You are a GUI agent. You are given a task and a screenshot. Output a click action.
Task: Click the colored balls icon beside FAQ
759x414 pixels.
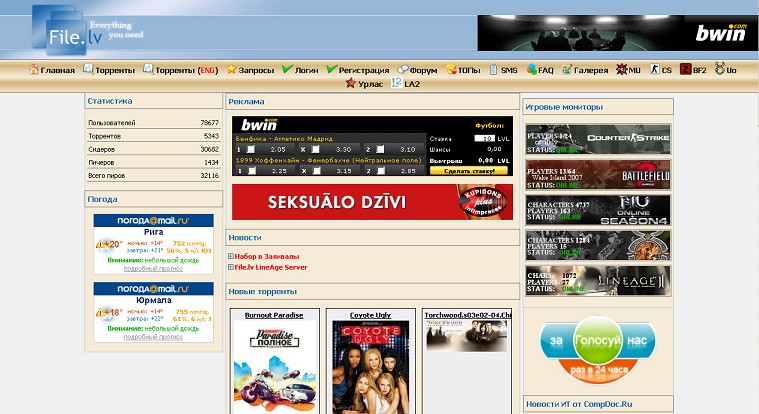pyautogui.click(x=532, y=69)
